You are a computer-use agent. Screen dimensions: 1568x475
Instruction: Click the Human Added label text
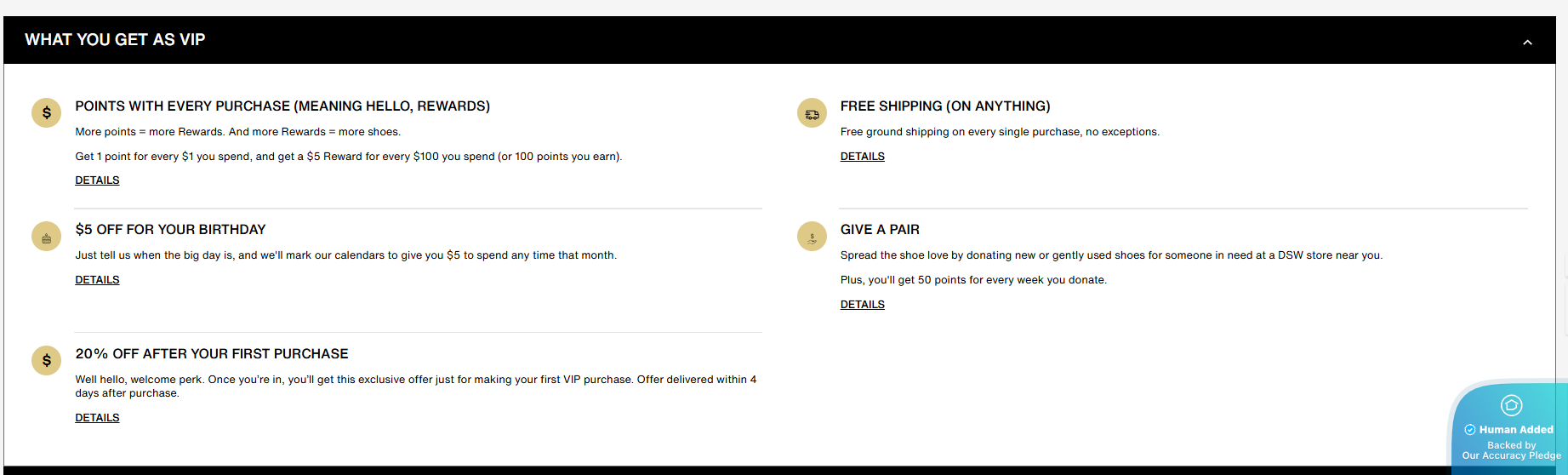coord(1516,430)
